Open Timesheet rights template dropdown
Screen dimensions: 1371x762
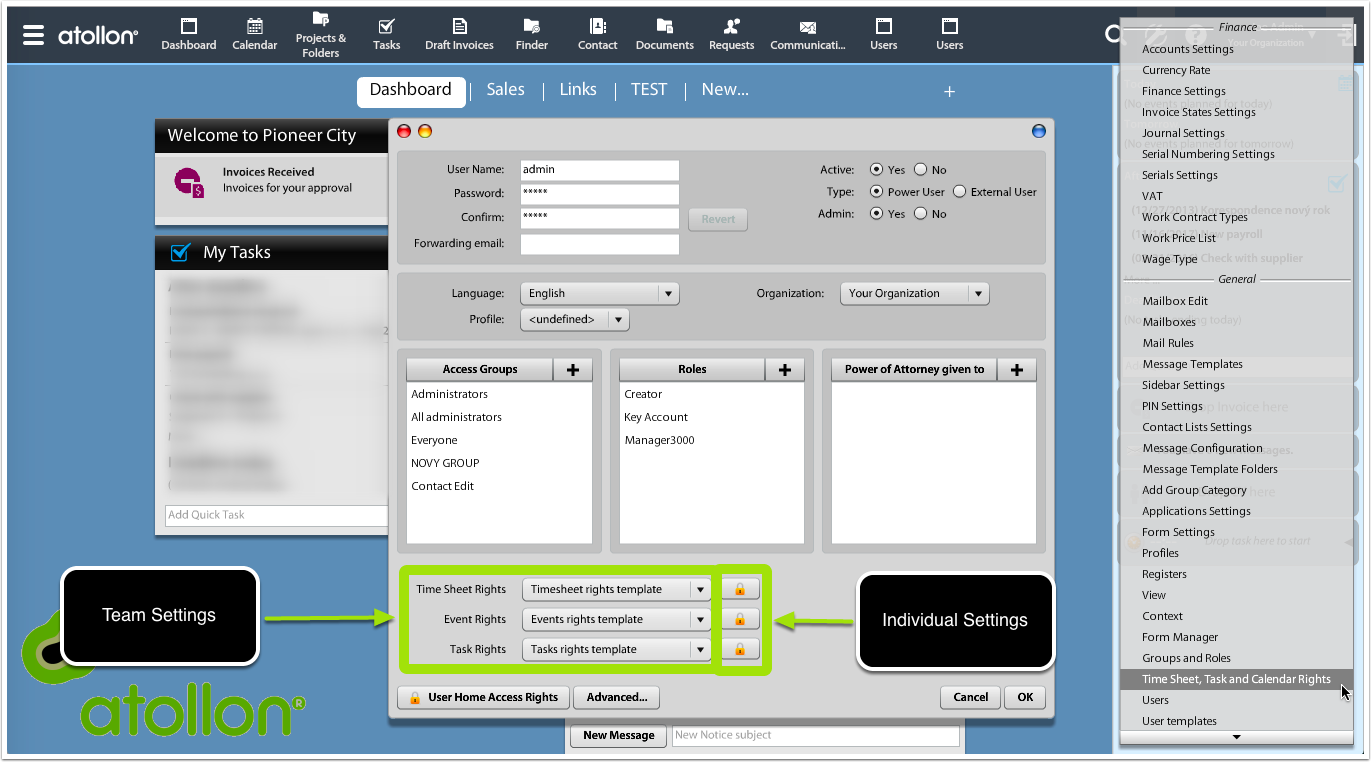(617, 589)
